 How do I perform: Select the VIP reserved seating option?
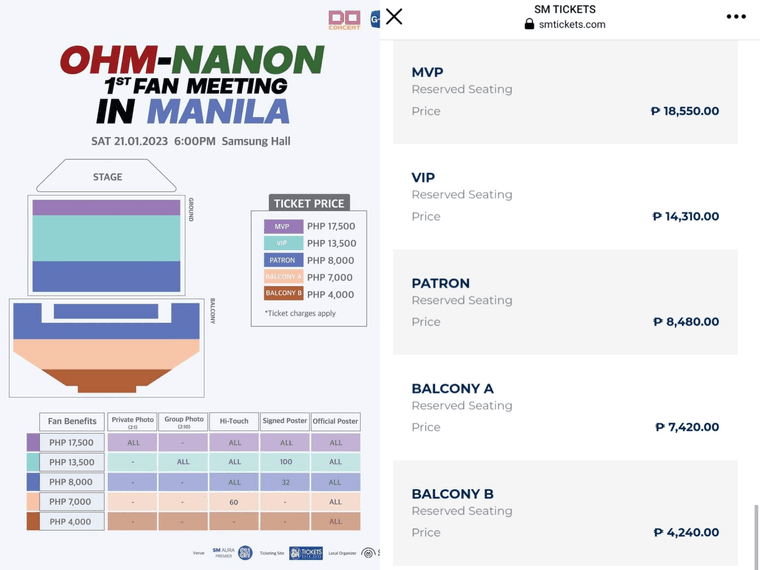[565, 197]
